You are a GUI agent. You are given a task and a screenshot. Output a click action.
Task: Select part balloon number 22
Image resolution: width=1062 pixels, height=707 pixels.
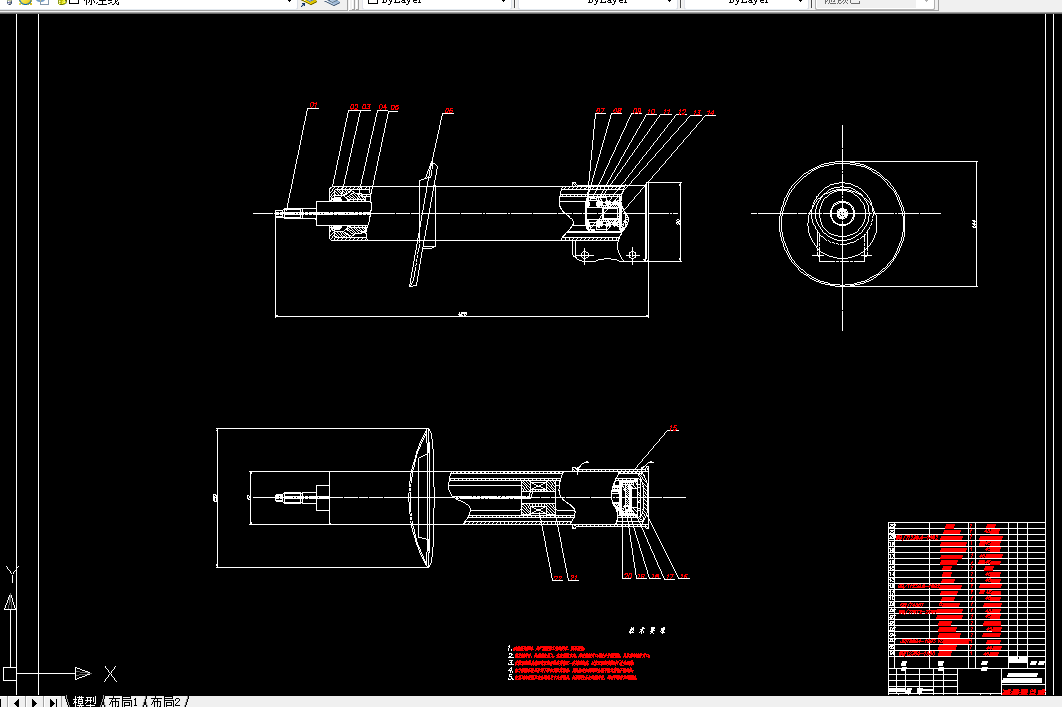click(x=557, y=578)
